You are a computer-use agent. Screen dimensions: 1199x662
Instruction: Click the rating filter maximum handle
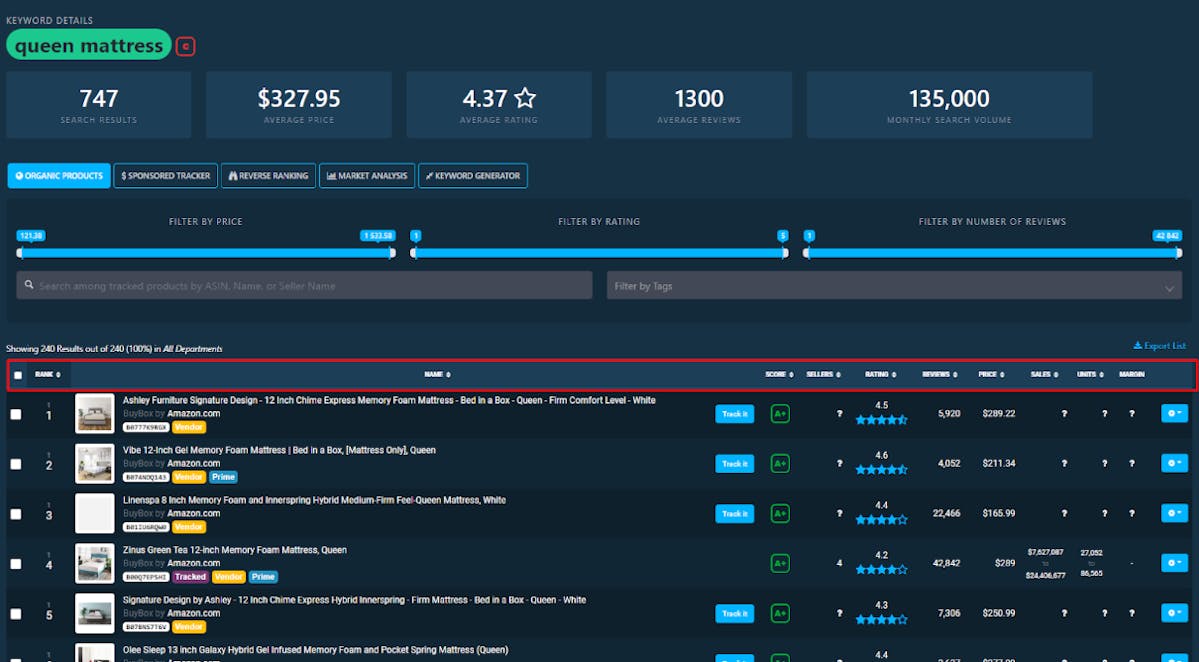785,253
